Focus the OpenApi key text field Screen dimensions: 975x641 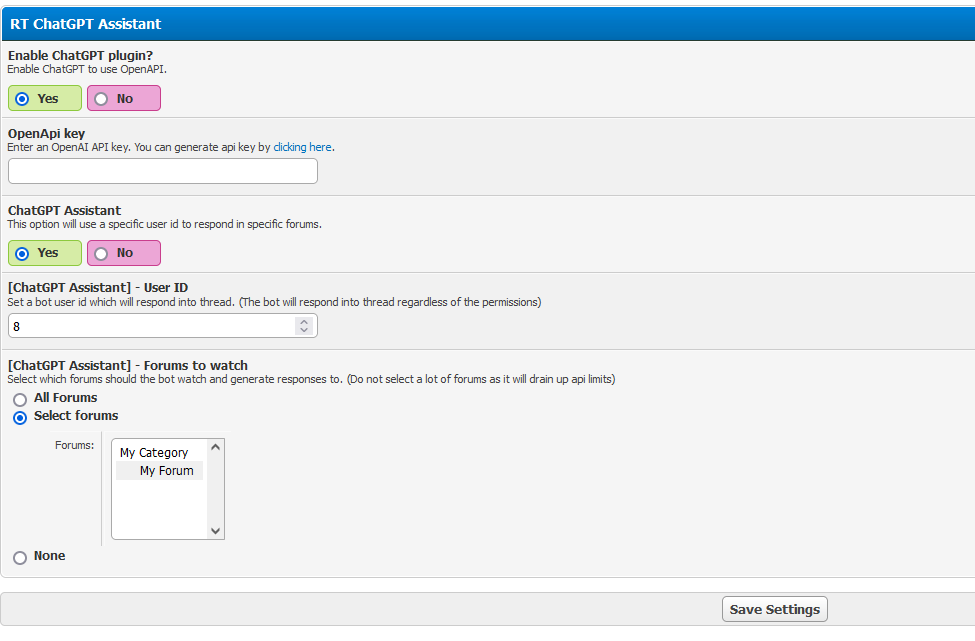[163, 171]
